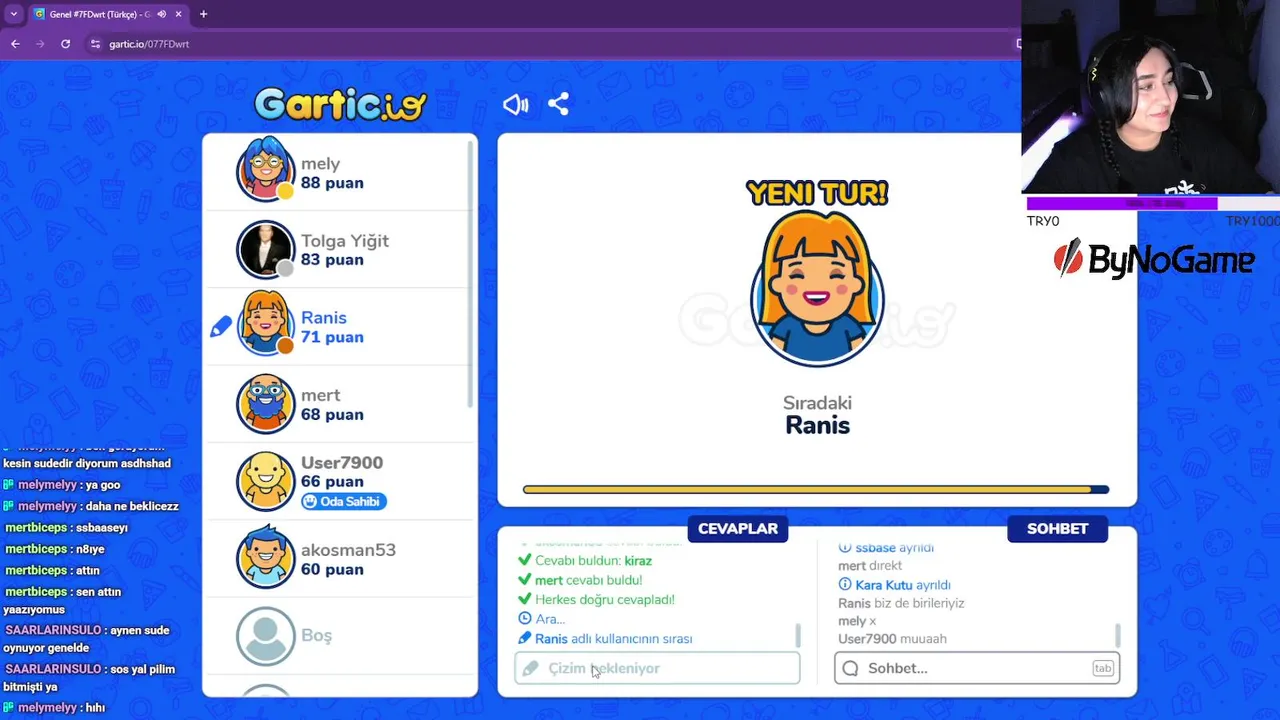1280x720 pixels.
Task: Click the magnifier icon in chat field
Action: [850, 668]
